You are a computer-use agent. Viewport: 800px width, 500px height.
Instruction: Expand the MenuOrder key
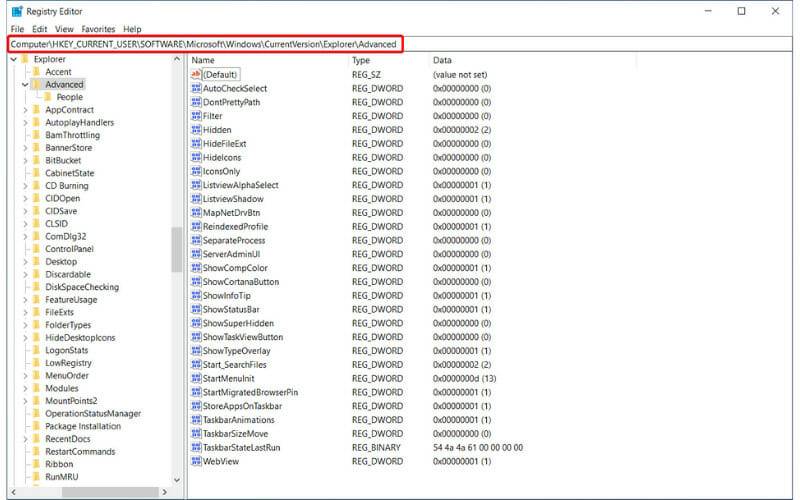(25, 376)
